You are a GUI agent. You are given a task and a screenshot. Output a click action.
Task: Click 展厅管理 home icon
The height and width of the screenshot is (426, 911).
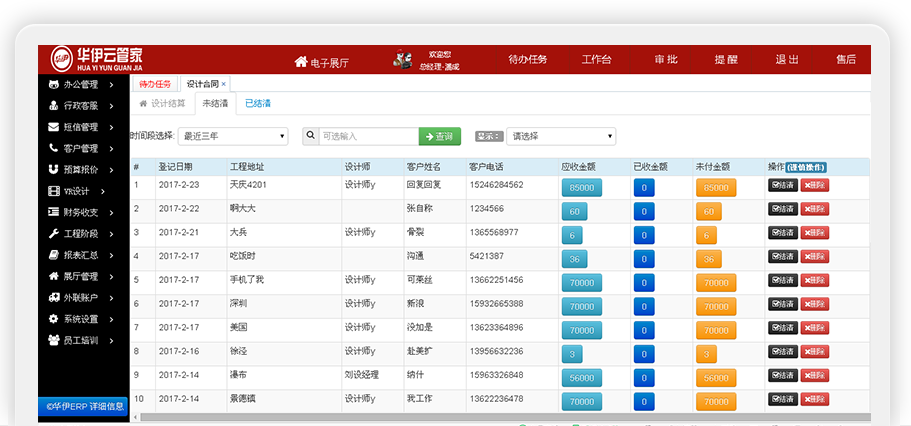point(53,276)
